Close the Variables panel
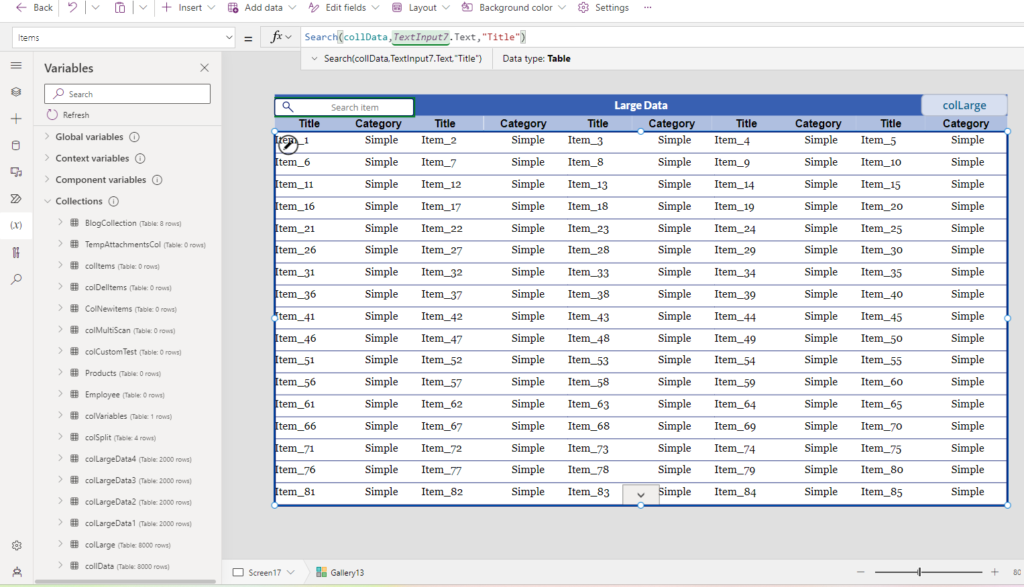Viewport: 1024px width, 587px height. point(204,68)
